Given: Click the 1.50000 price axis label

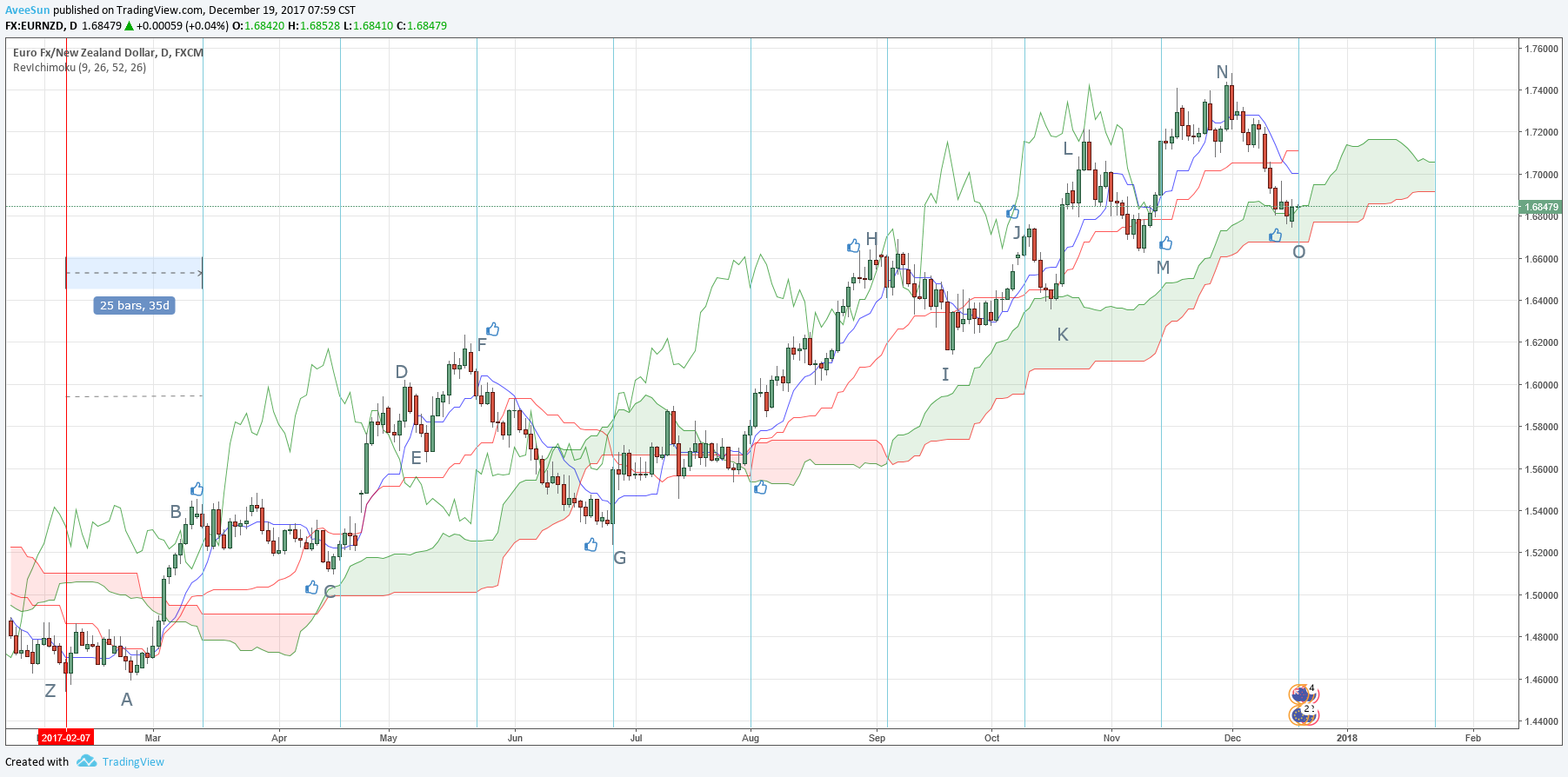Looking at the screenshot, I should pos(1541,595).
